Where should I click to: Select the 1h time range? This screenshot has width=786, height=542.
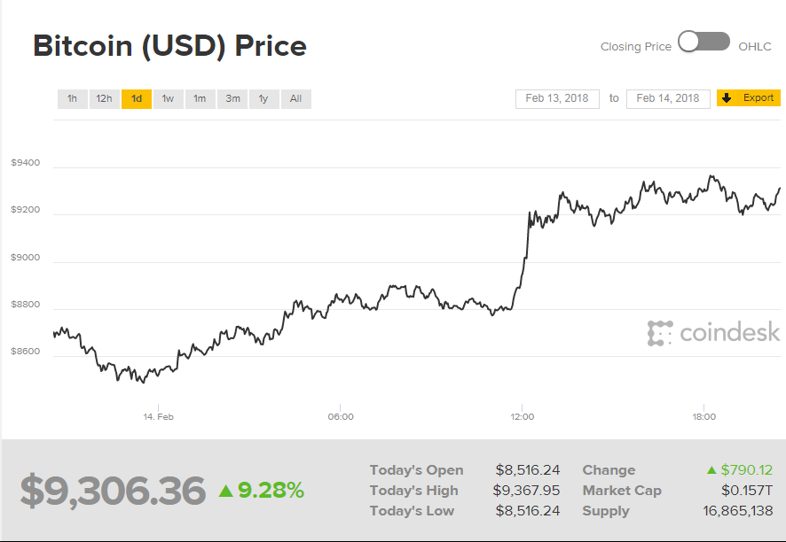click(72, 98)
